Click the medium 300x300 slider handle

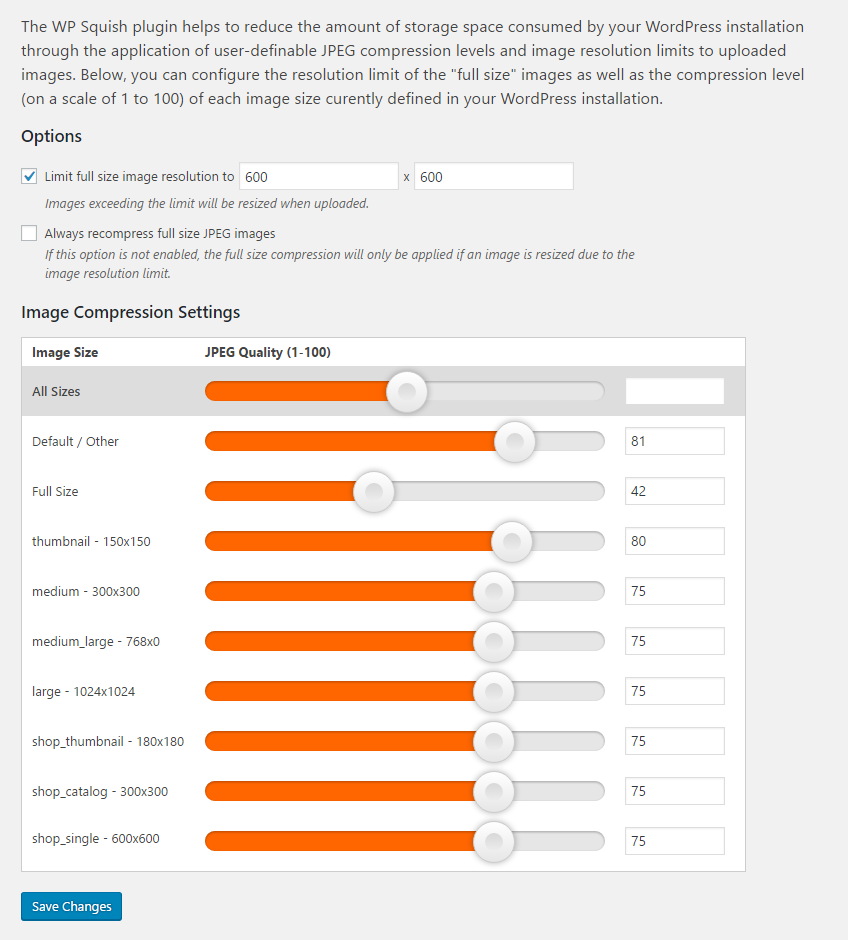click(493, 591)
